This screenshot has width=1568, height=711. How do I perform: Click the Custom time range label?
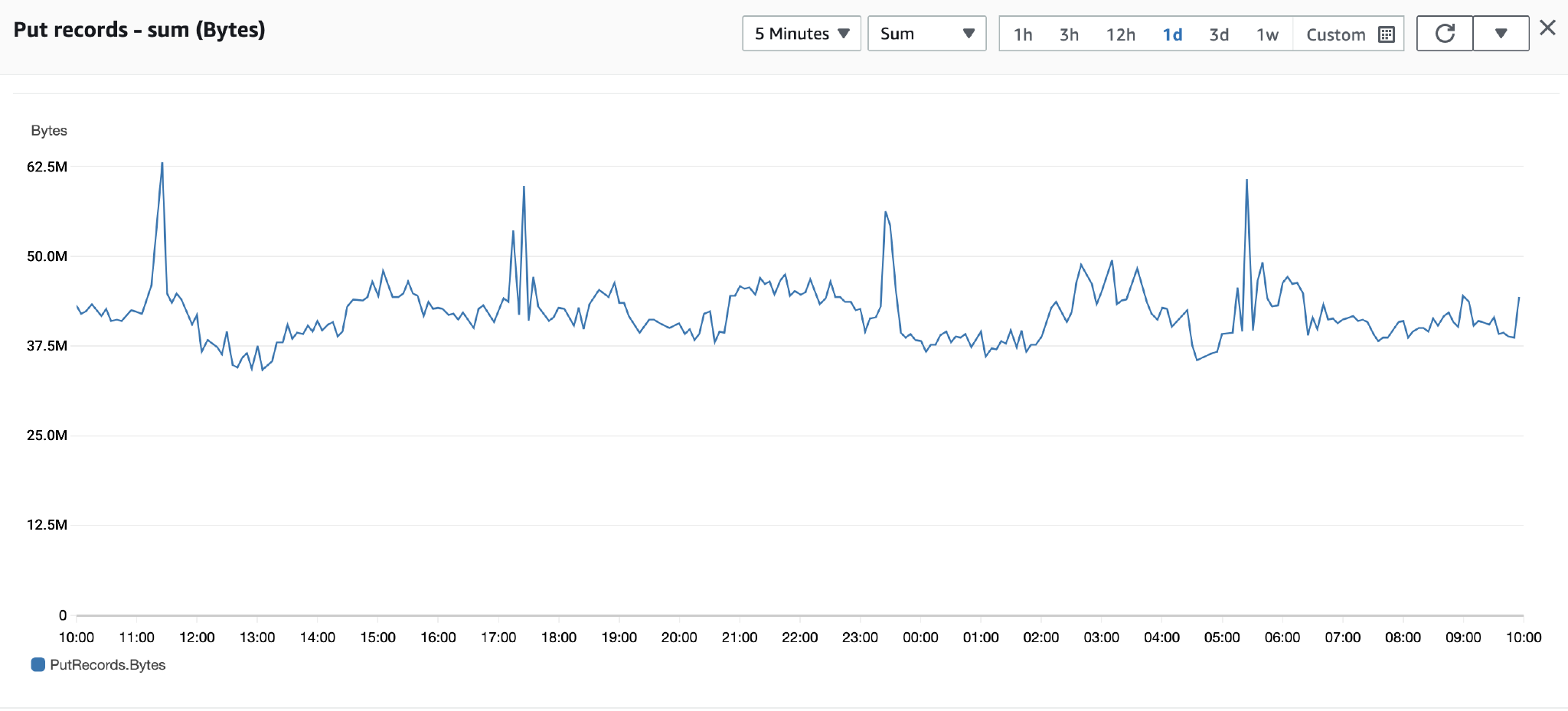[1336, 34]
